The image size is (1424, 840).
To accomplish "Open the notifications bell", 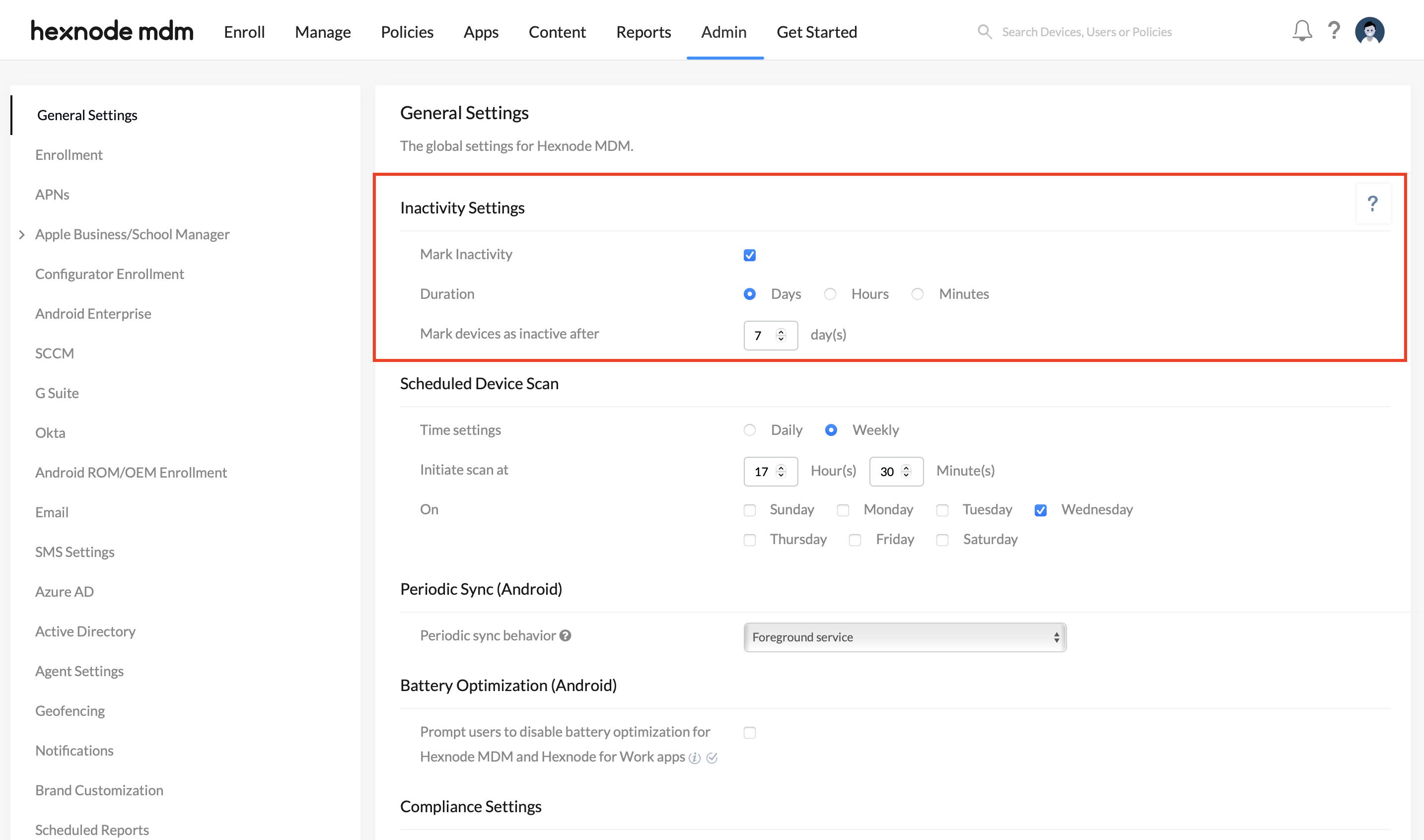I will 1302,31.
